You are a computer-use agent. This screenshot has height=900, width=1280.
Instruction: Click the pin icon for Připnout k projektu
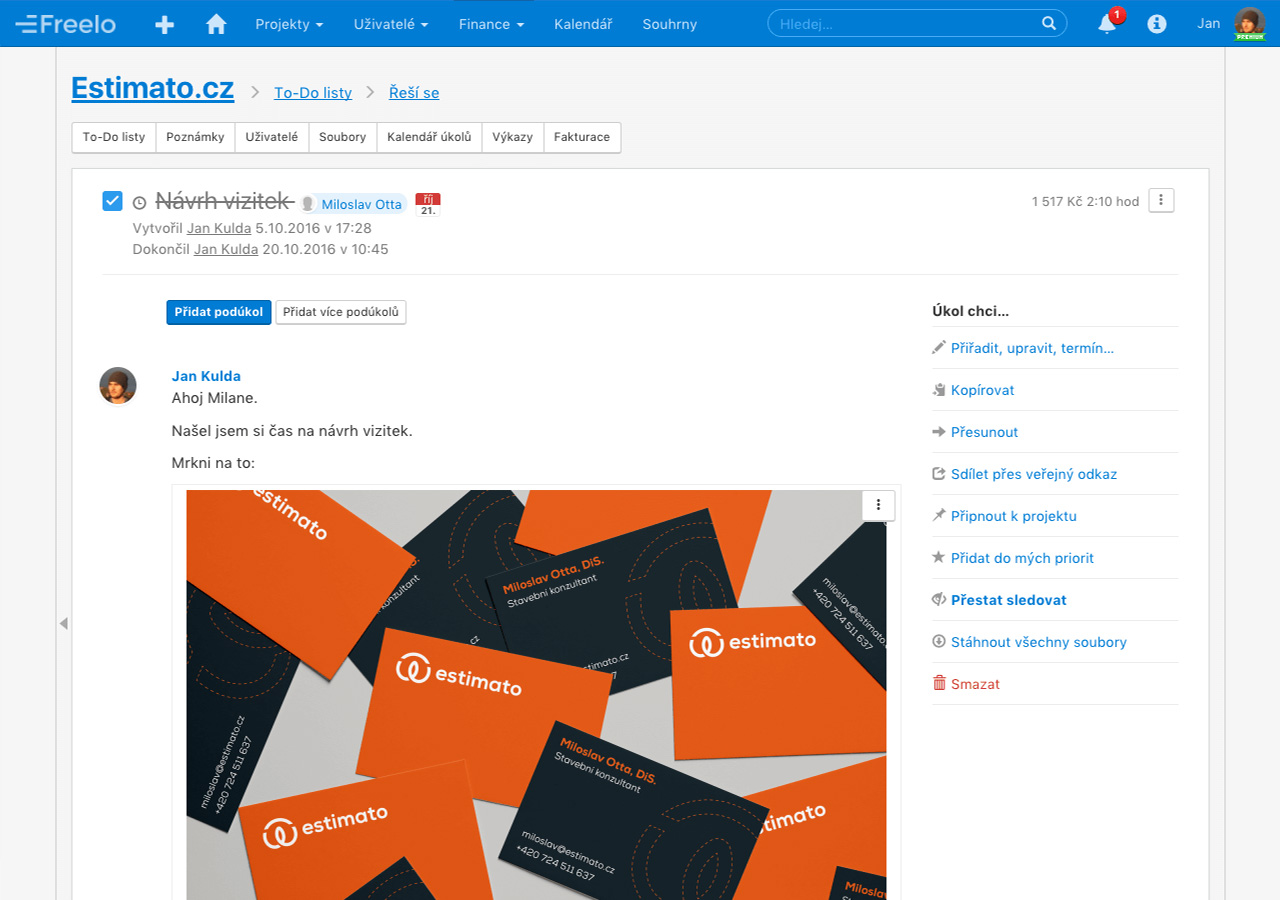coord(938,516)
